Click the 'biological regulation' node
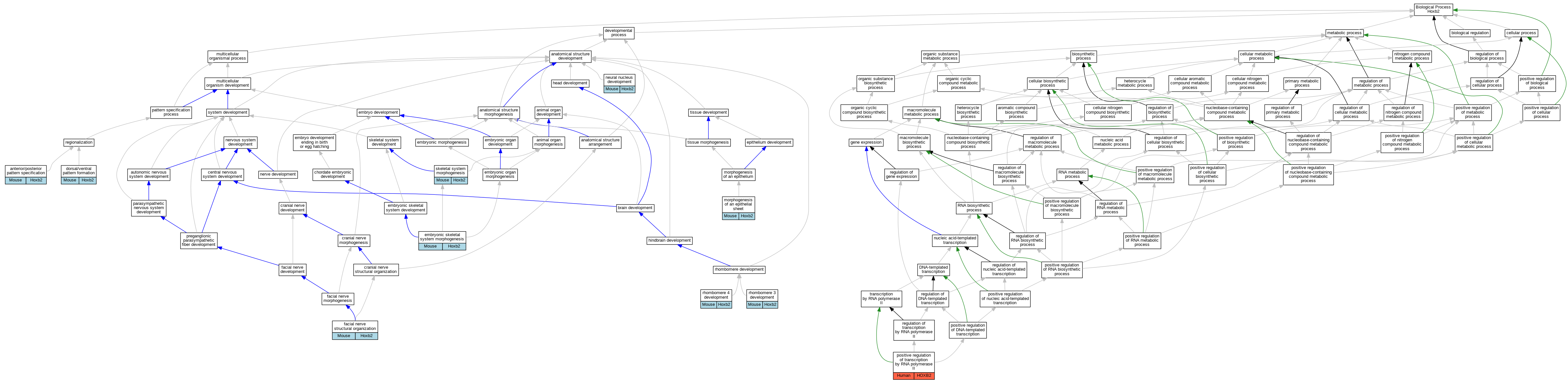This screenshot has height=383, width=1568. point(1469,33)
